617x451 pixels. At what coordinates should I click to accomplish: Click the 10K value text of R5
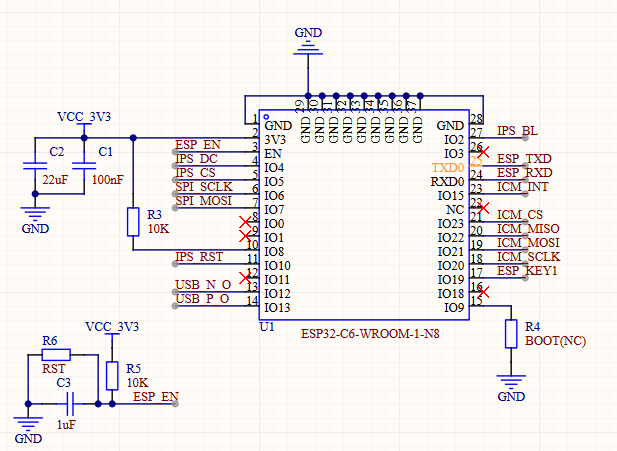tap(137, 383)
